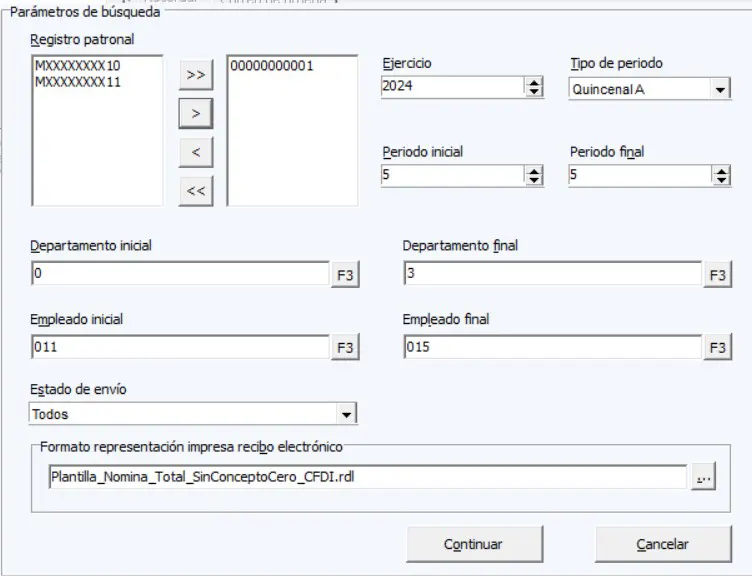Open the Estado de envío dropdown
Image resolution: width=752 pixels, height=577 pixels.
(347, 413)
